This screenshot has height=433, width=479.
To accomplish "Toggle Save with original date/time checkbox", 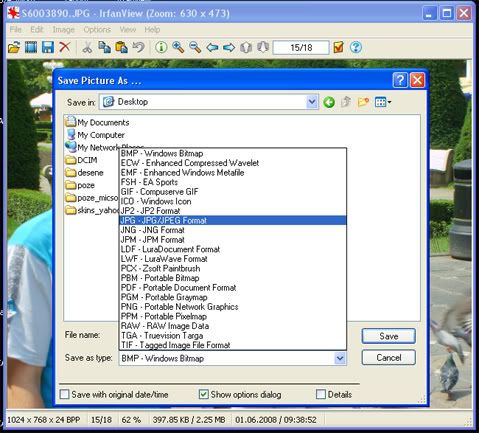I will (x=64, y=395).
